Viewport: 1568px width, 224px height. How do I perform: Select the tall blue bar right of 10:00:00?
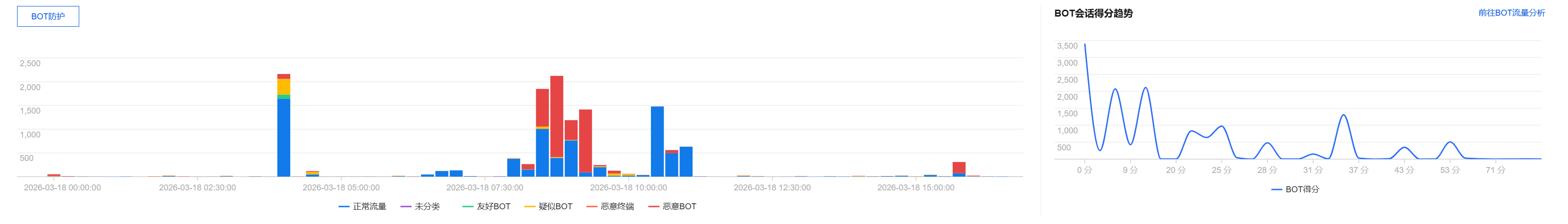pyautogui.click(x=657, y=141)
